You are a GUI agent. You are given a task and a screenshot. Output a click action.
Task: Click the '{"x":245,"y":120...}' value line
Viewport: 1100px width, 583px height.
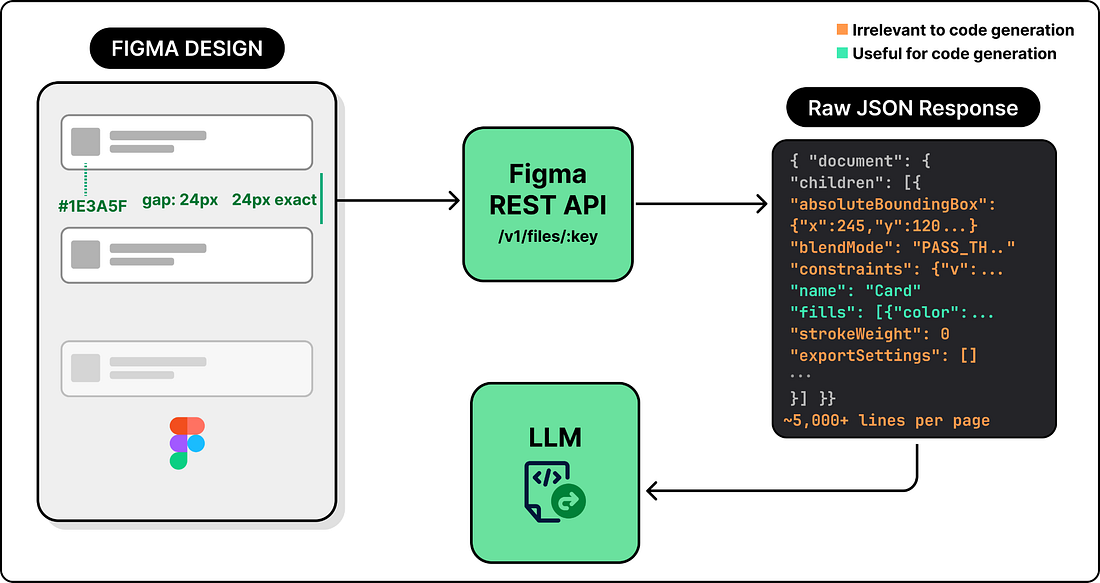click(x=884, y=226)
